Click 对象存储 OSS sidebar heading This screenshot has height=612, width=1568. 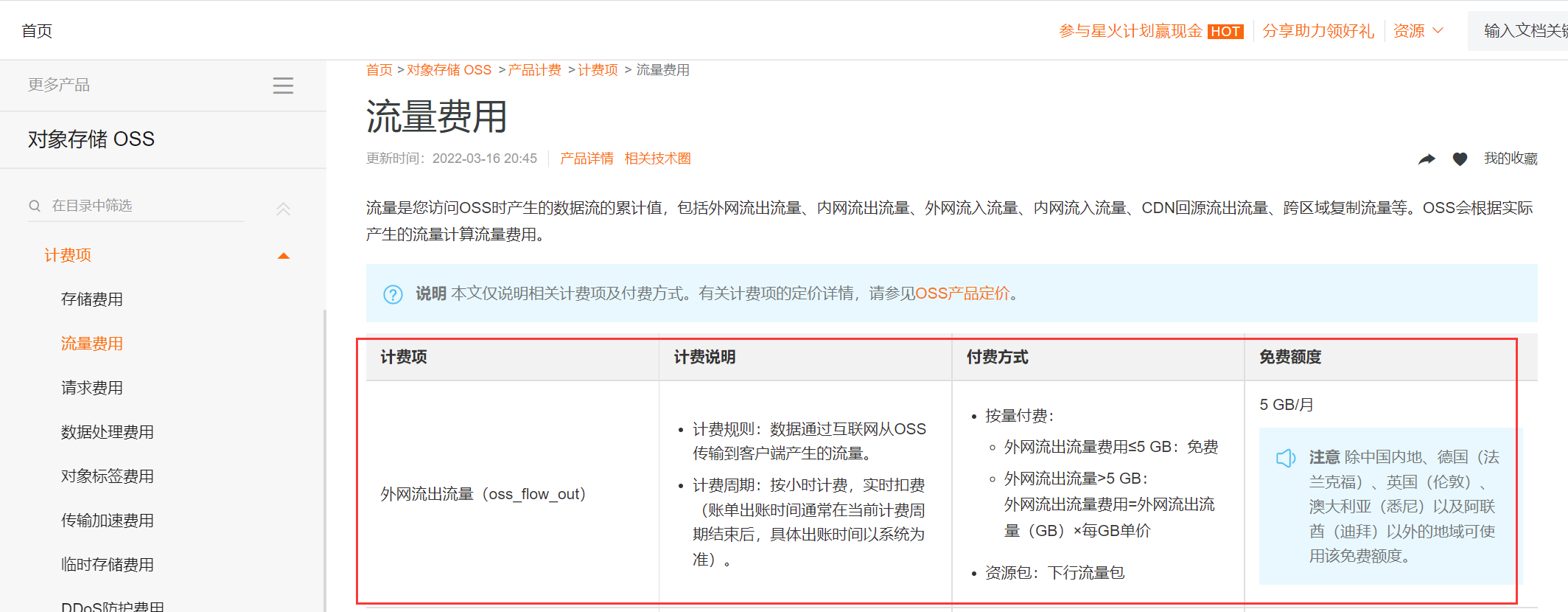[91, 139]
